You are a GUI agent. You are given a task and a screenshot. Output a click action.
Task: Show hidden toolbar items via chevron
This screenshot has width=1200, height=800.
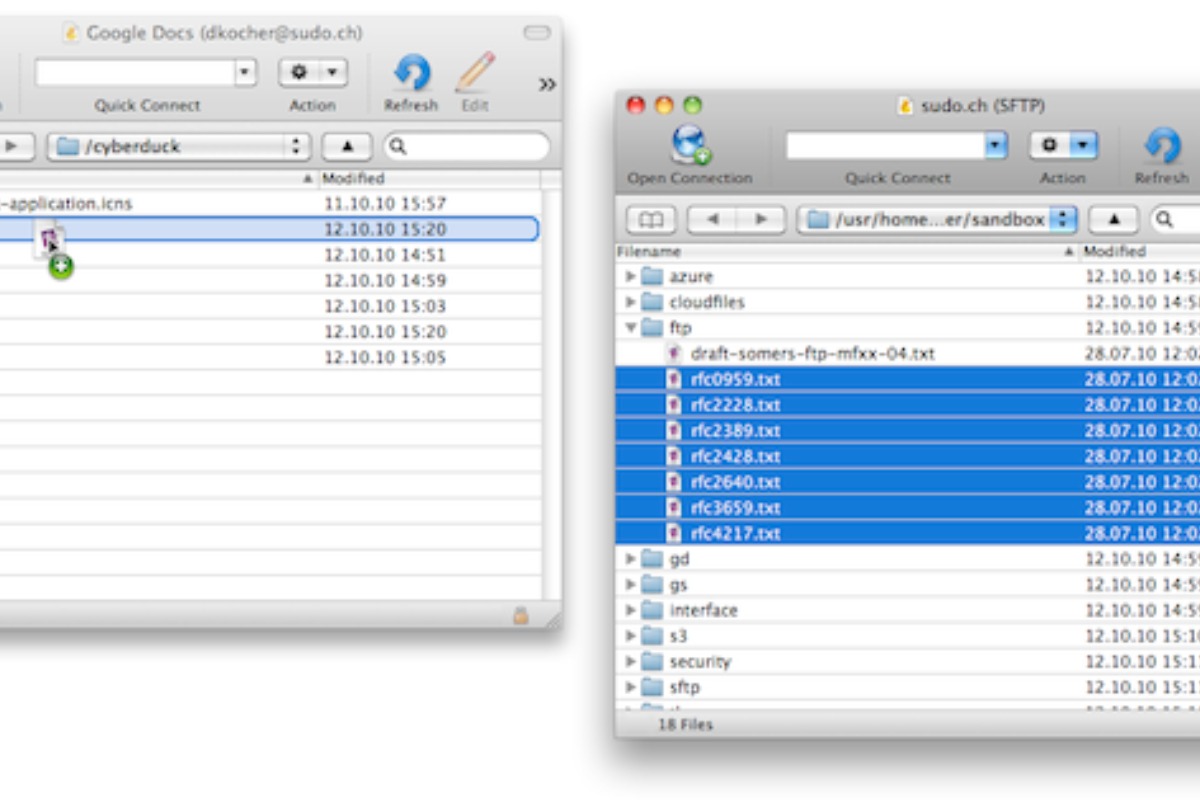click(x=547, y=84)
